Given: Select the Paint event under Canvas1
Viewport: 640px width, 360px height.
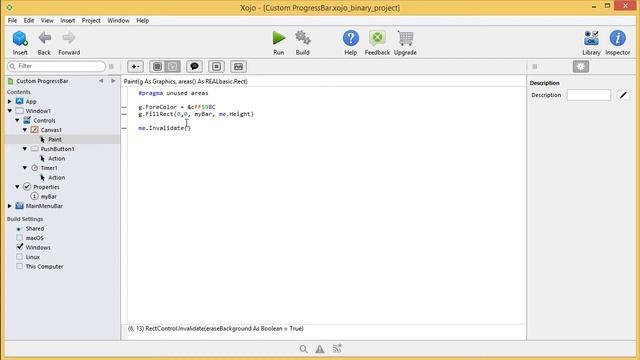Looking at the screenshot, I should [55, 140].
